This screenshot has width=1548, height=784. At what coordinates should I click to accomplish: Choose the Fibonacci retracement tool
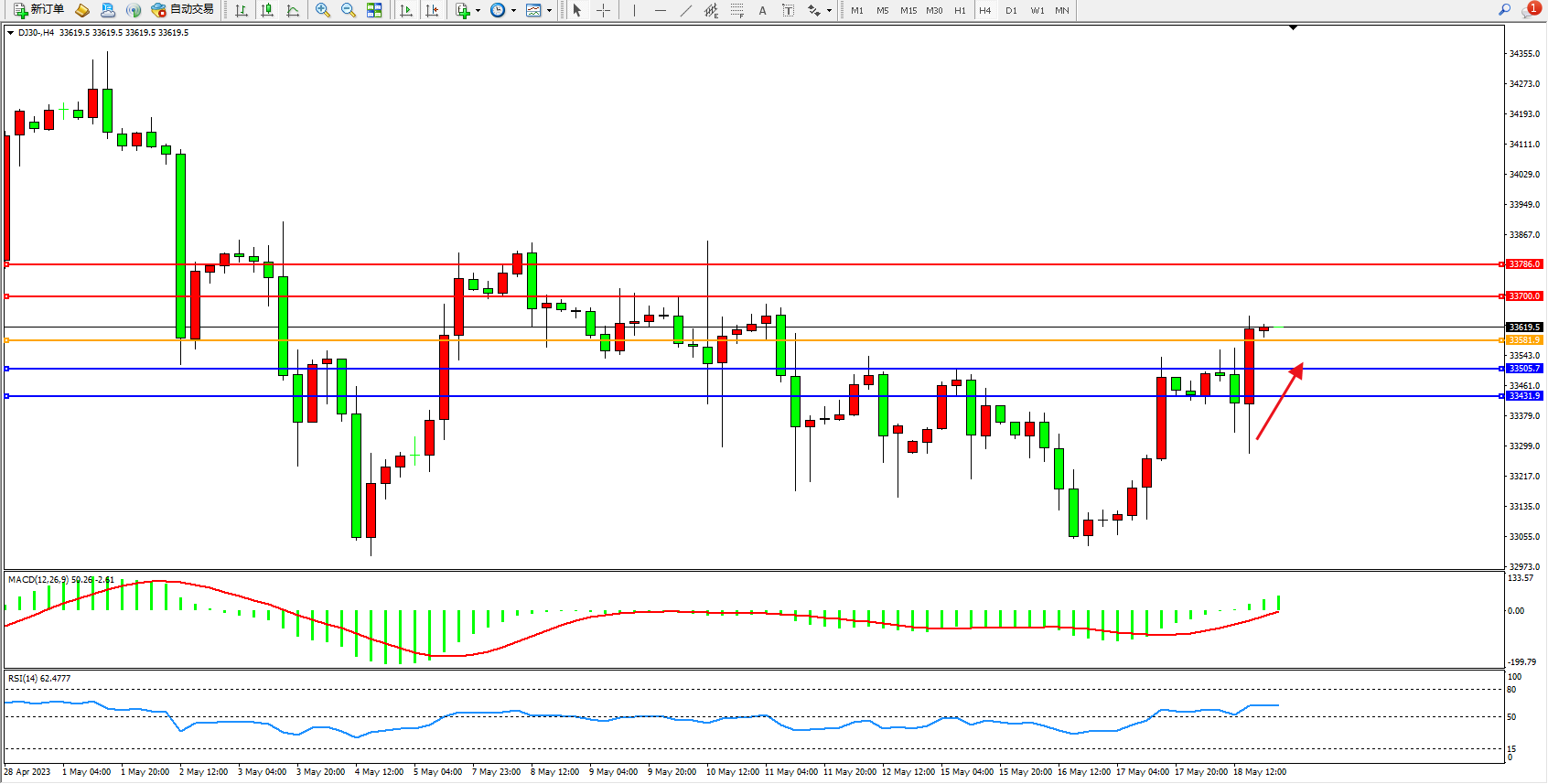737,10
